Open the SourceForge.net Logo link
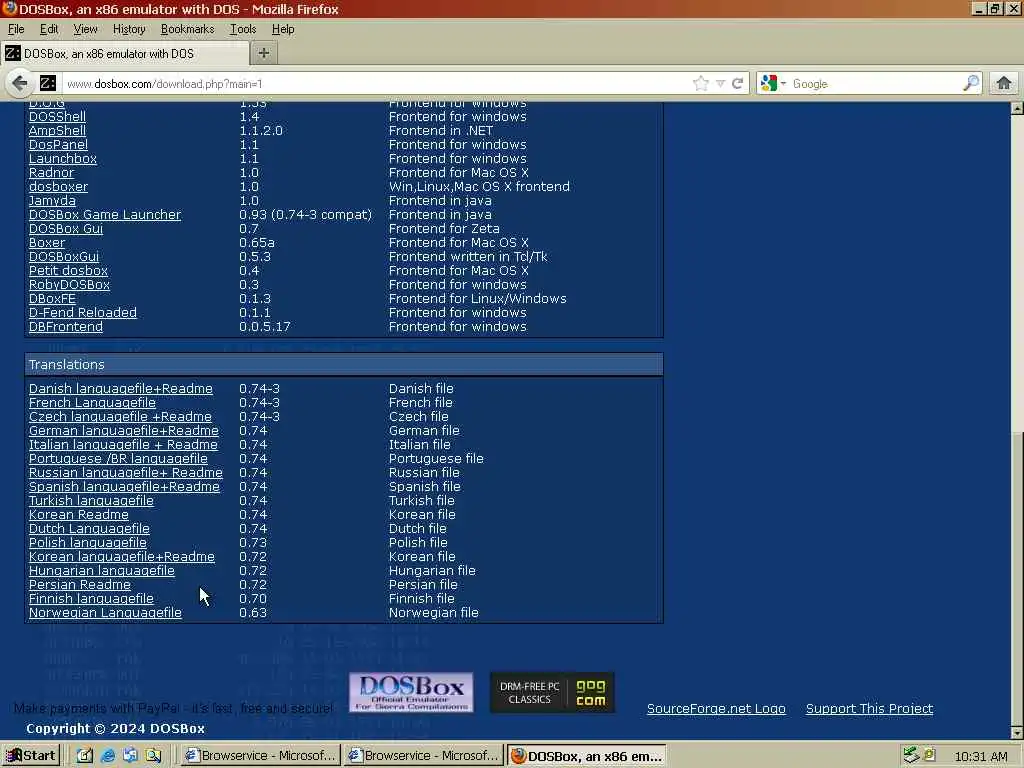The width and height of the screenshot is (1024, 768). [x=716, y=709]
